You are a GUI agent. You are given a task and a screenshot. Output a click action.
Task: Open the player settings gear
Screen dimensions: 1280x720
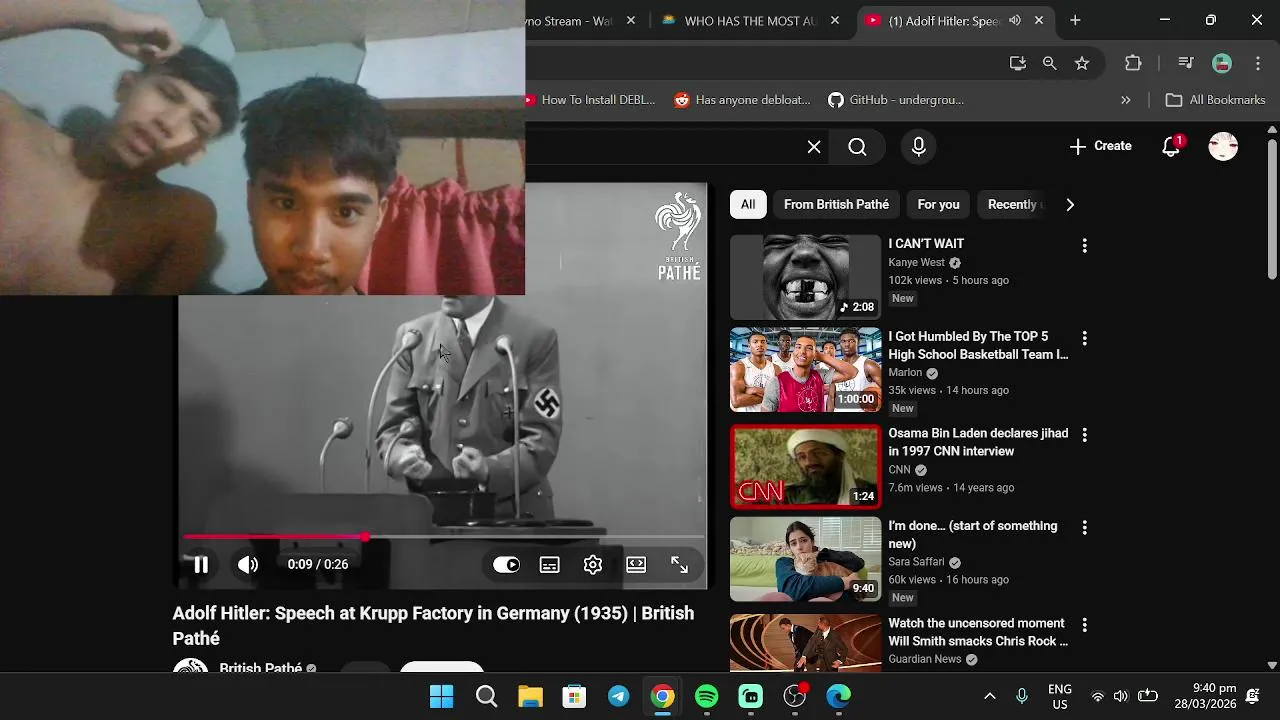[x=593, y=565]
